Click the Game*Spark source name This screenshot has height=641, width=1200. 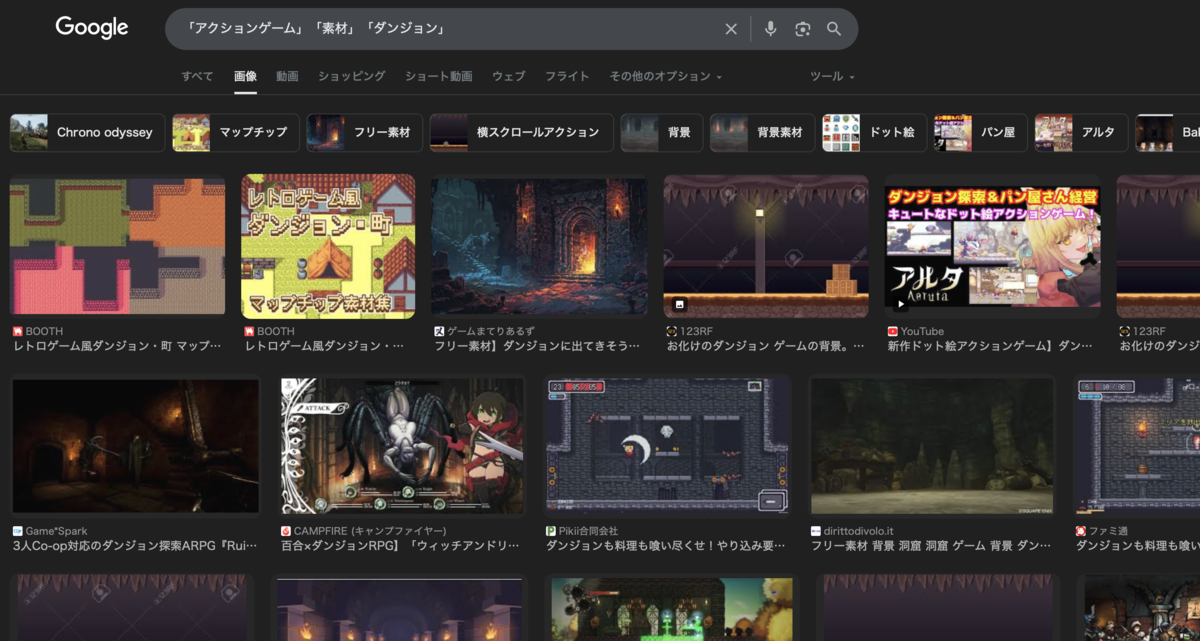[58, 531]
